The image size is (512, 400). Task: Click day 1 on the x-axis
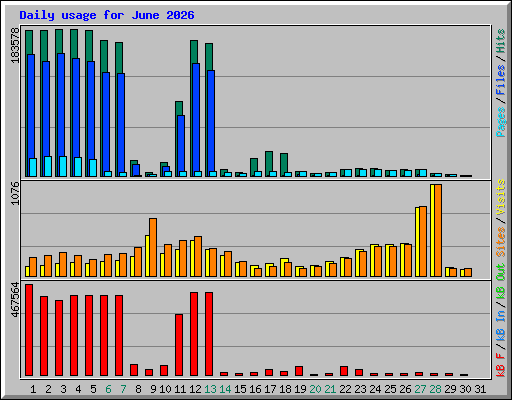tap(33, 389)
